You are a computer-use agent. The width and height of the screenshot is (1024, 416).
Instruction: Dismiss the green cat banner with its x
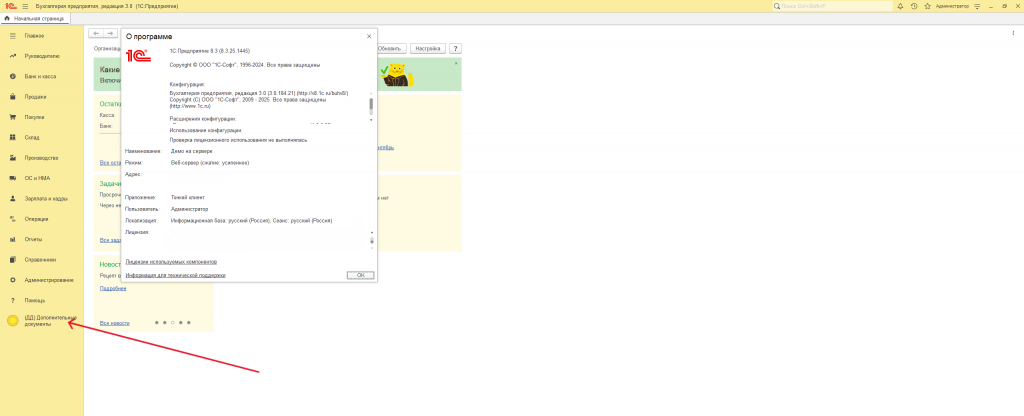tap(456, 63)
